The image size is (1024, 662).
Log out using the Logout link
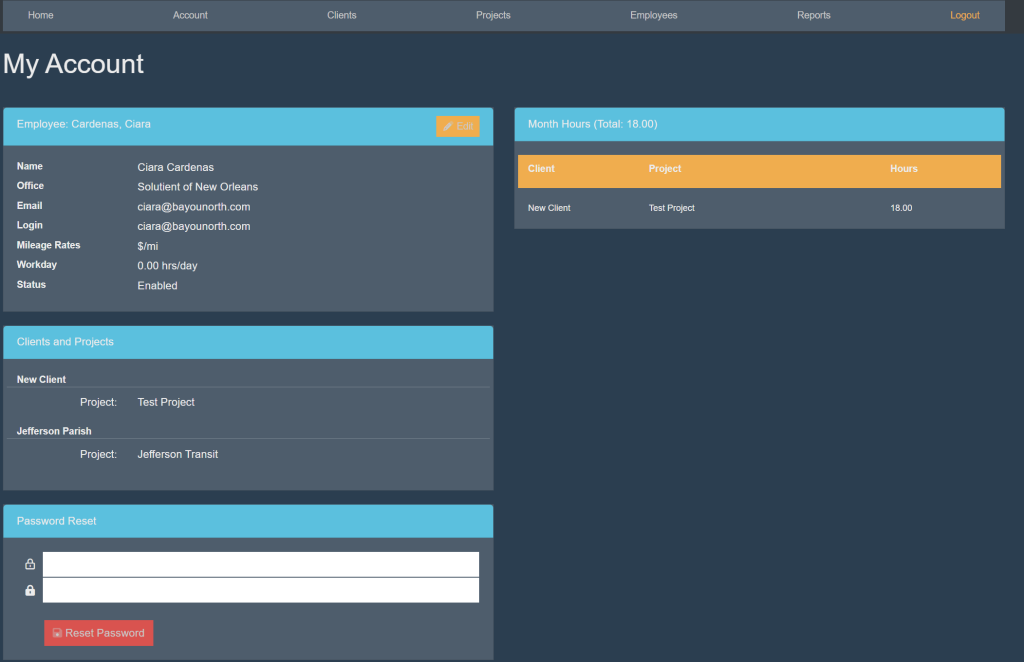point(964,16)
